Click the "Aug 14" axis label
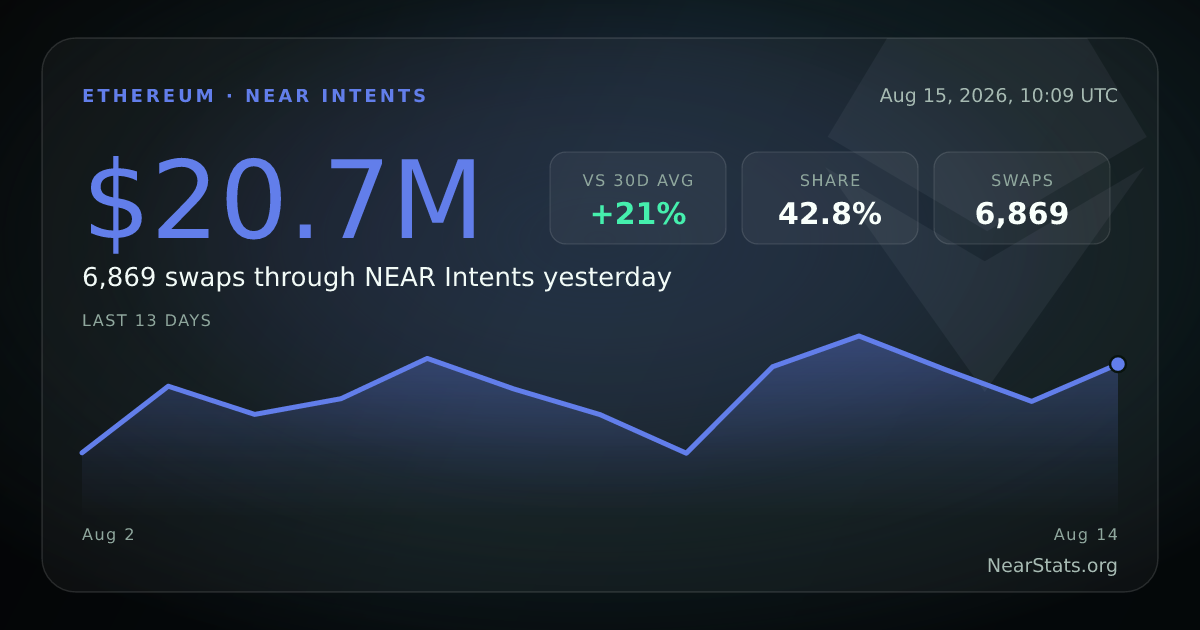This screenshot has width=1200, height=630. pos(1086,535)
